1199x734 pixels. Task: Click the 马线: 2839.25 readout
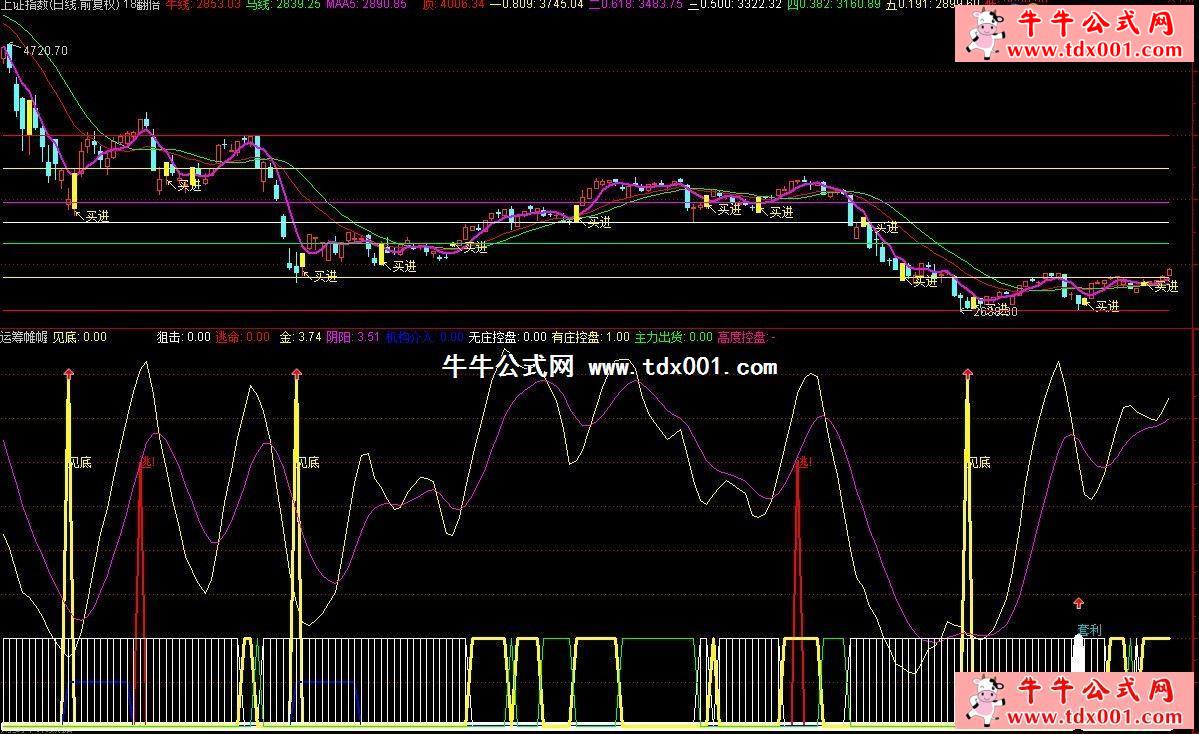point(283,5)
